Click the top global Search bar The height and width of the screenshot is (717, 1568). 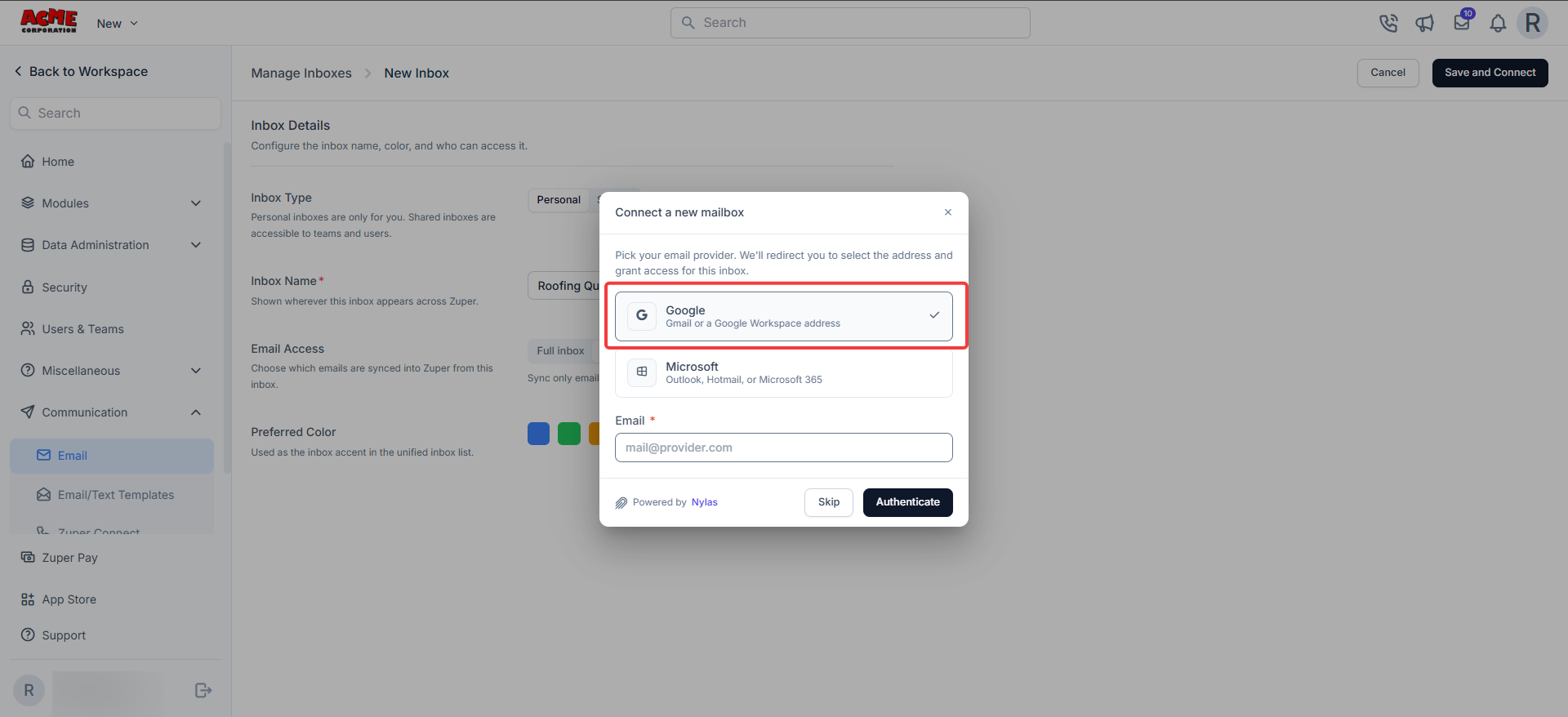850,23
